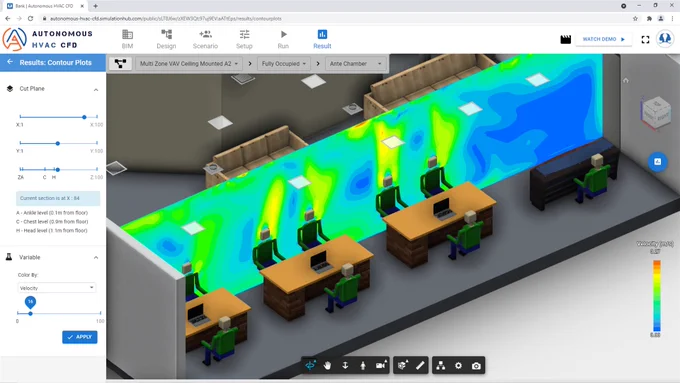Open the Design tab
The height and width of the screenshot is (383, 680).
(x=166, y=39)
